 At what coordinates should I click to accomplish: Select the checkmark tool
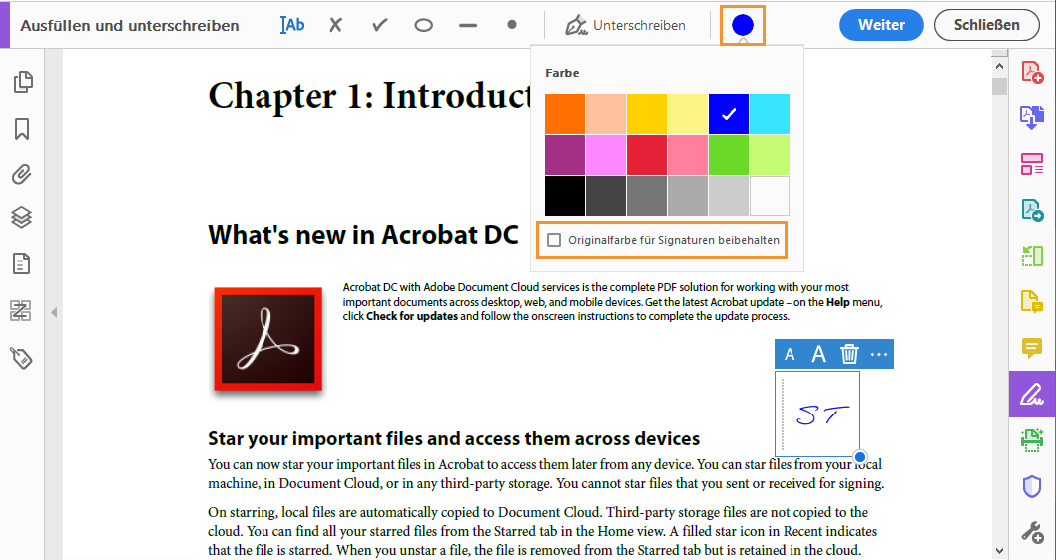coord(379,25)
